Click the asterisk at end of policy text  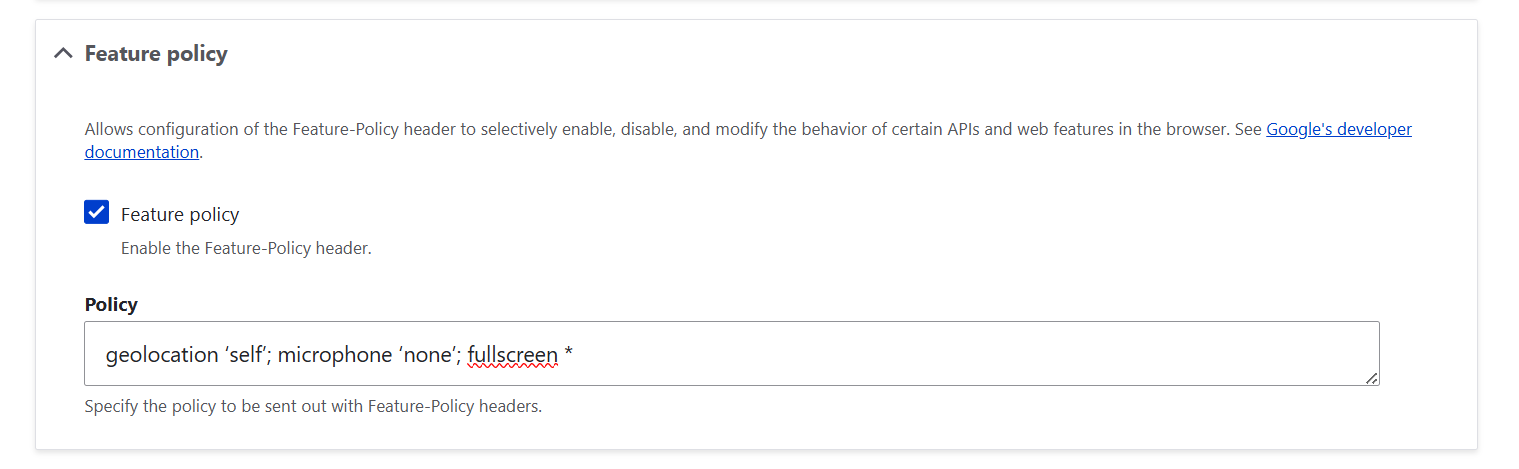[568, 355]
